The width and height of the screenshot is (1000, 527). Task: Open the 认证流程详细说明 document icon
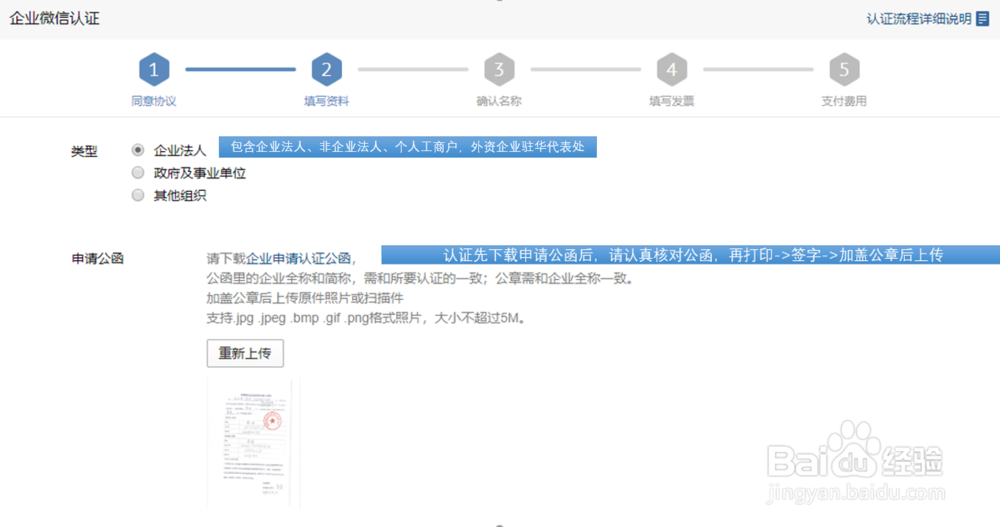(983, 19)
